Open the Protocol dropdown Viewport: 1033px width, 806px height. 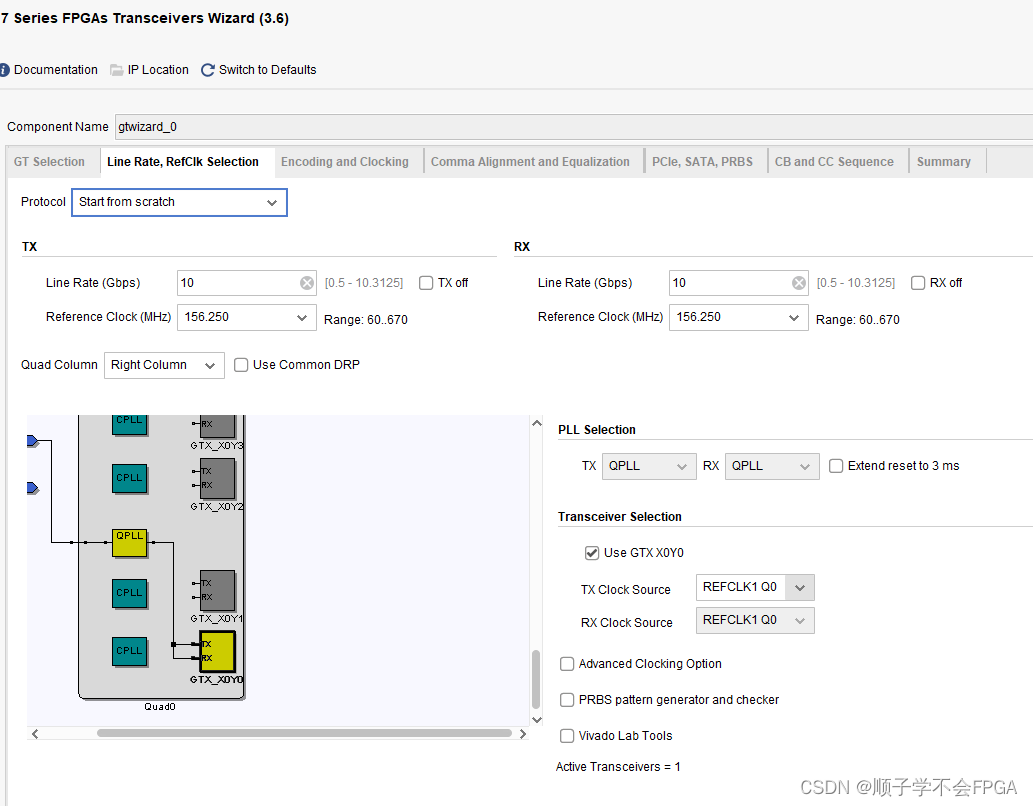click(x=179, y=202)
